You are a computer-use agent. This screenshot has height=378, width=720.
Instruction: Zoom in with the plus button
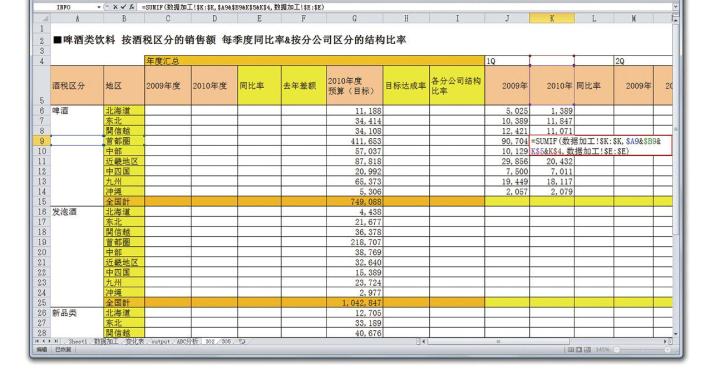[x=667, y=350]
